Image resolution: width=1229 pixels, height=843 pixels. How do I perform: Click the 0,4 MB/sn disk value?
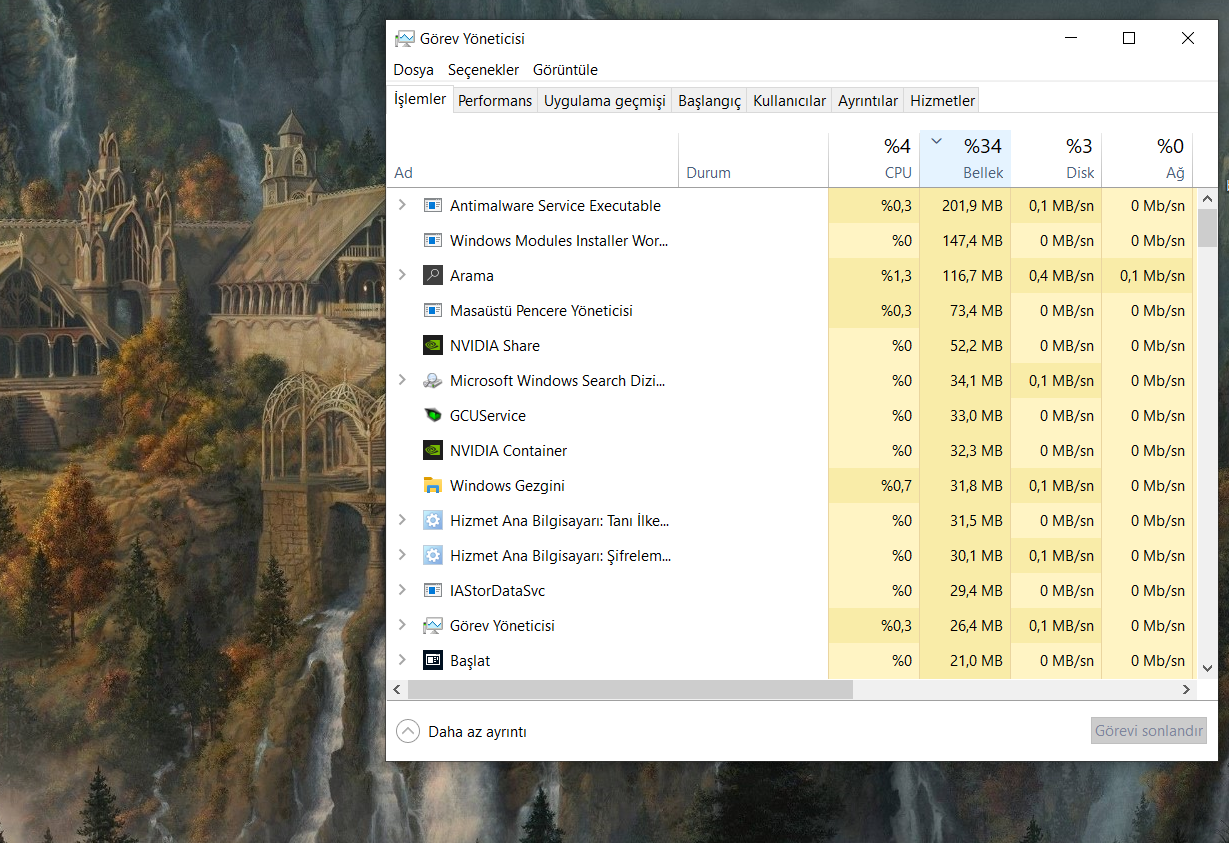click(x=1056, y=276)
